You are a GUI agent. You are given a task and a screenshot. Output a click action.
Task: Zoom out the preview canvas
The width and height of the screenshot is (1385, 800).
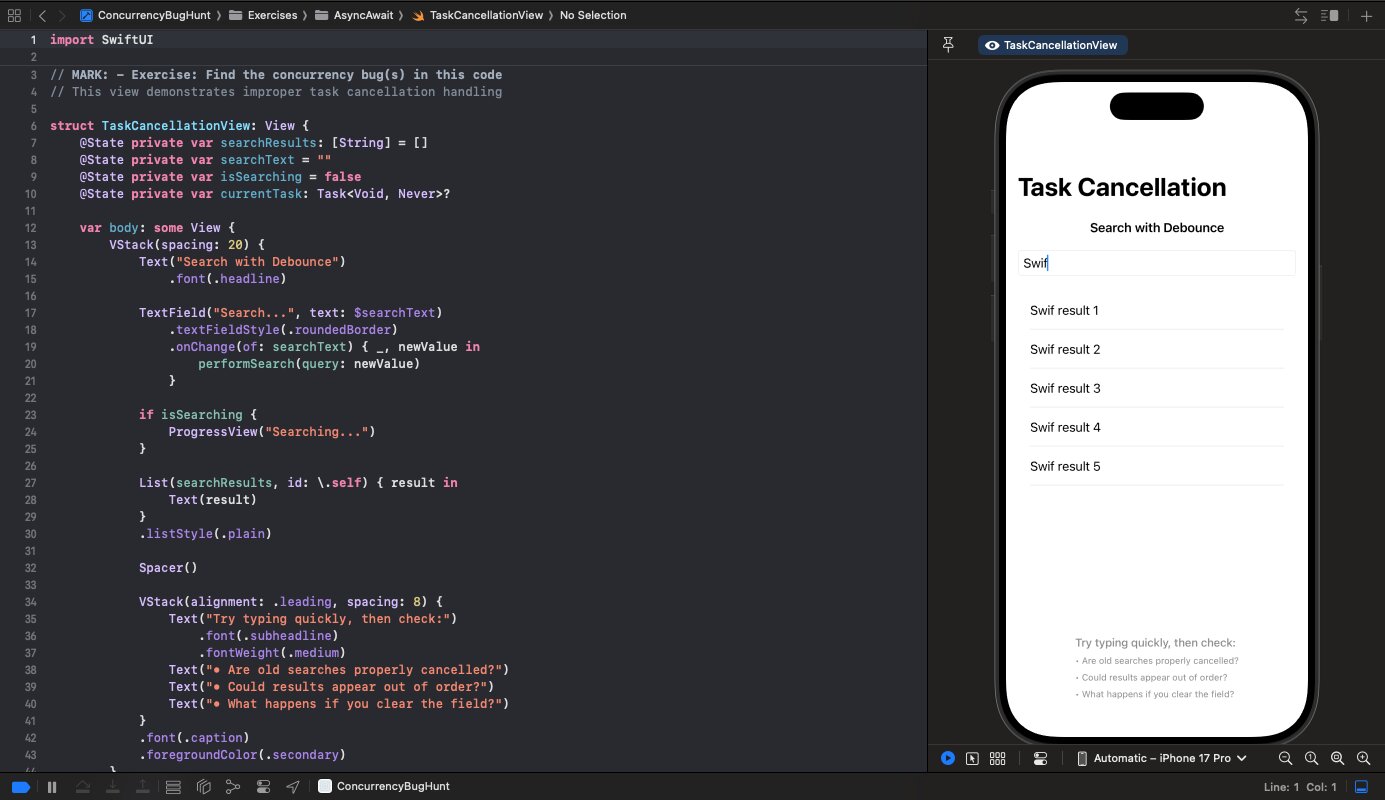(x=1285, y=758)
